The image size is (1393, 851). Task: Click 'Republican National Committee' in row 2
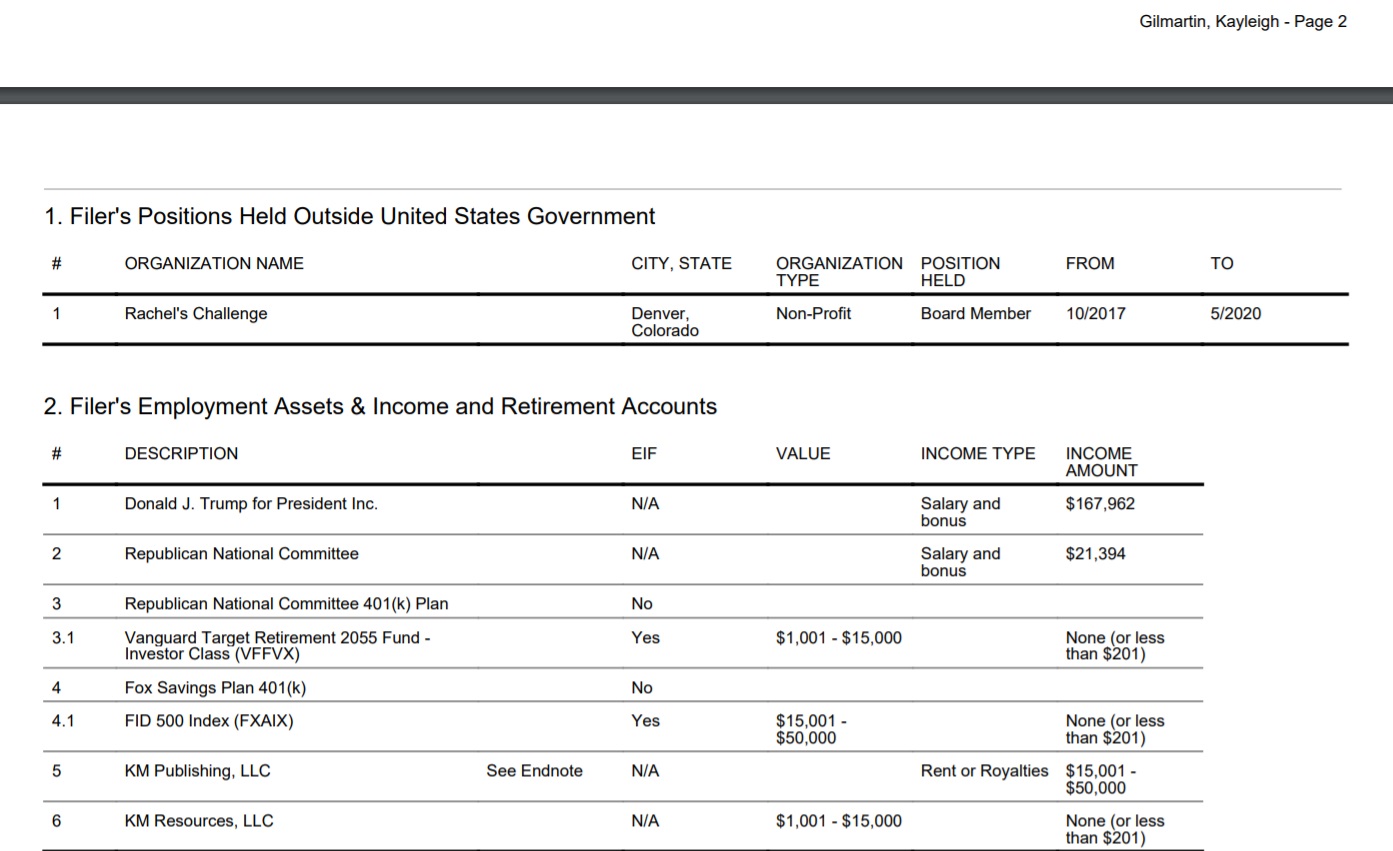(241, 554)
